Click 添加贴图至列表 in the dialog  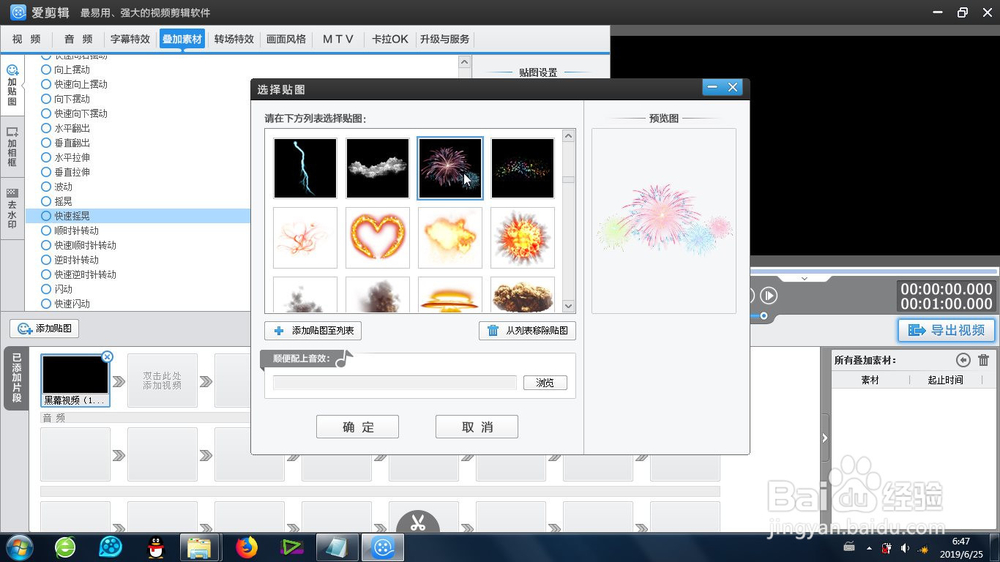[x=313, y=330]
